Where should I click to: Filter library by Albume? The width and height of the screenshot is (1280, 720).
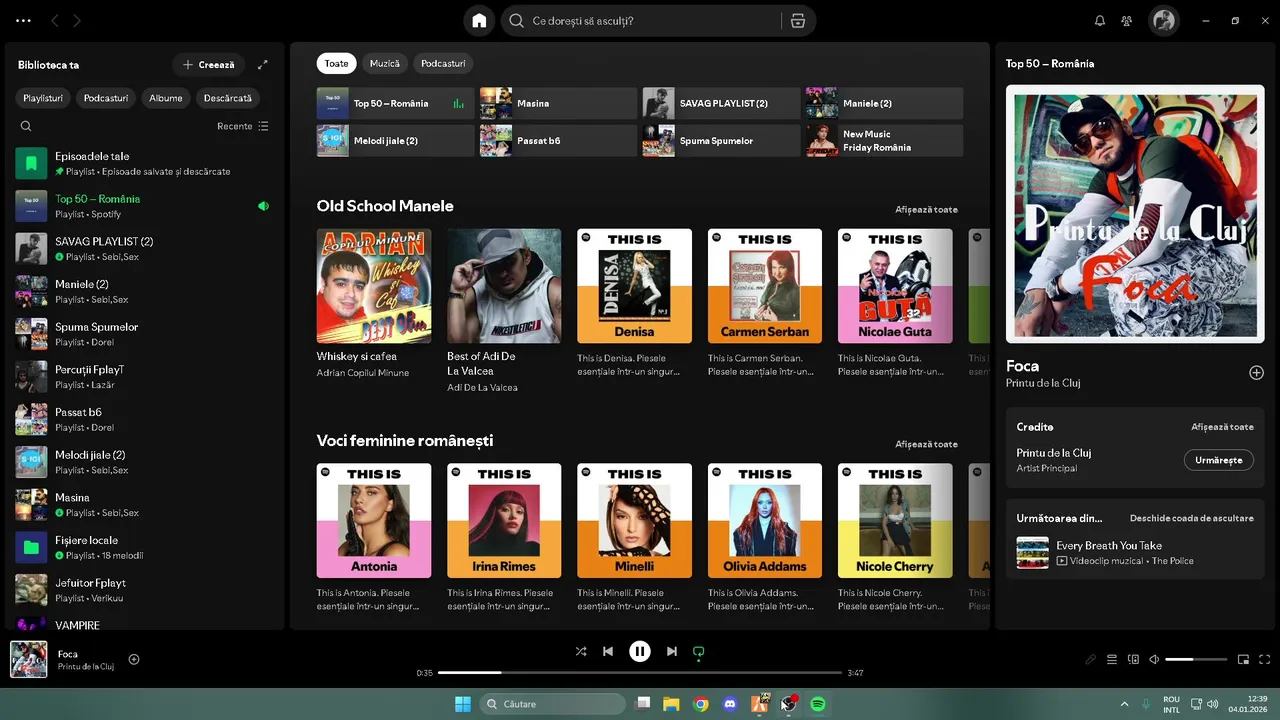coord(166,98)
